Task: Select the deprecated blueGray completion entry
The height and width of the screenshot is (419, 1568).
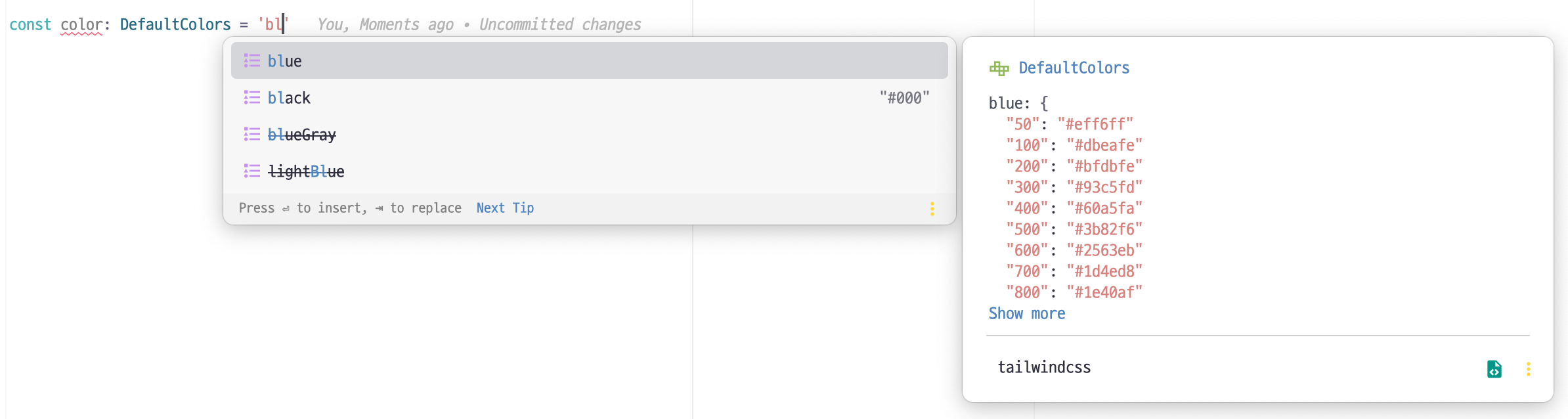Action: [302, 135]
